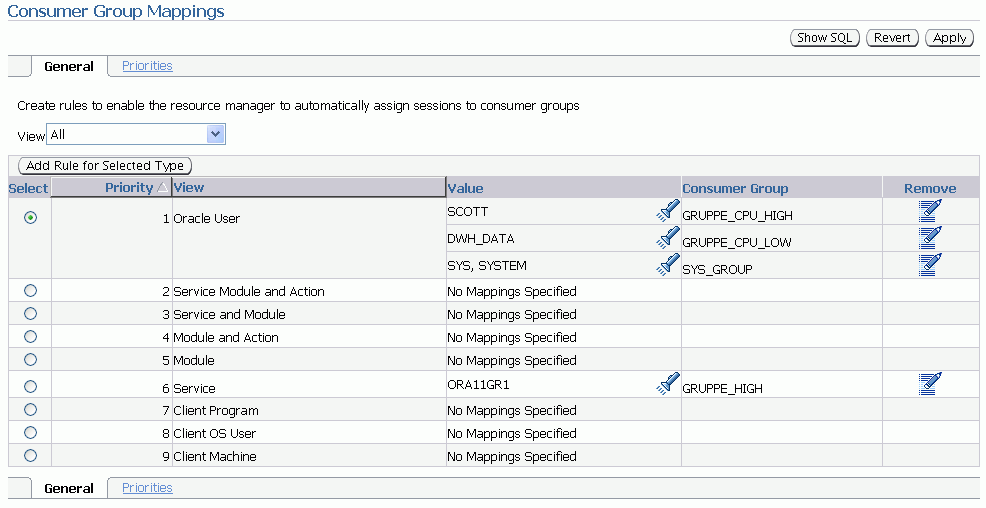Select the Client Machine radio button
The height and width of the screenshot is (508, 986).
[30, 456]
